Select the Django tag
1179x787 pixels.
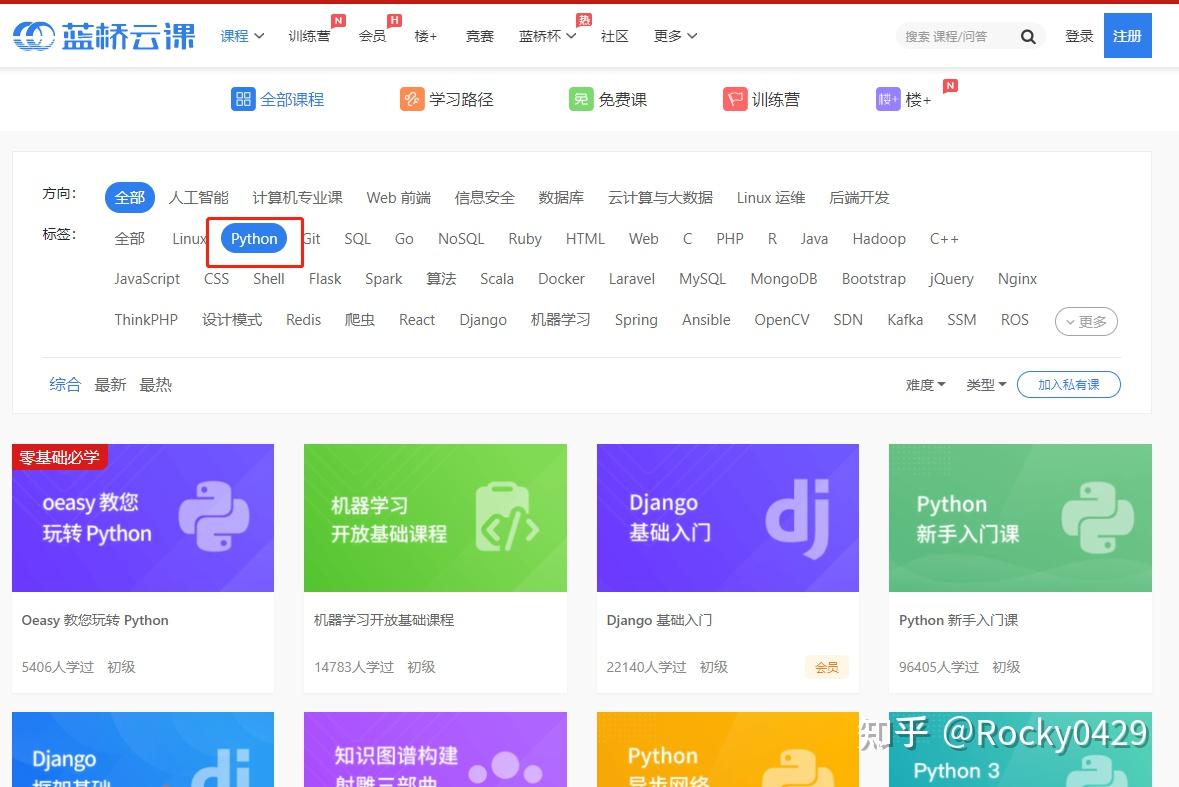point(483,320)
